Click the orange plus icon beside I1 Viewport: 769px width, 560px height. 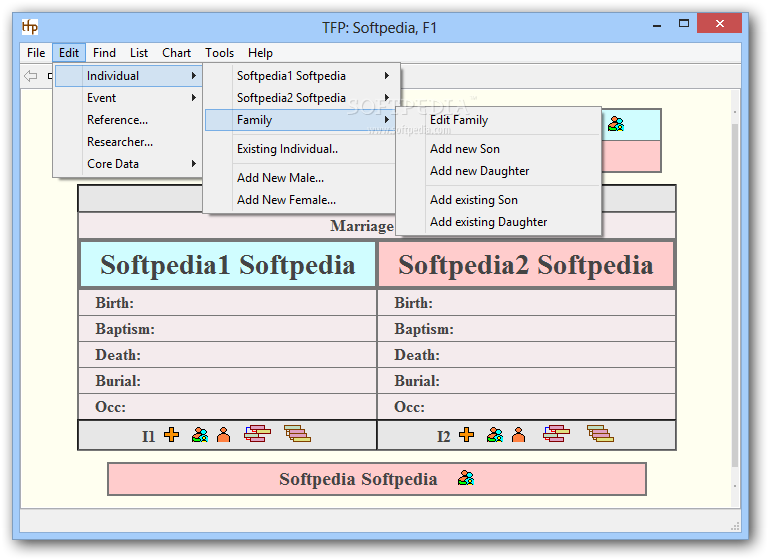[172, 434]
